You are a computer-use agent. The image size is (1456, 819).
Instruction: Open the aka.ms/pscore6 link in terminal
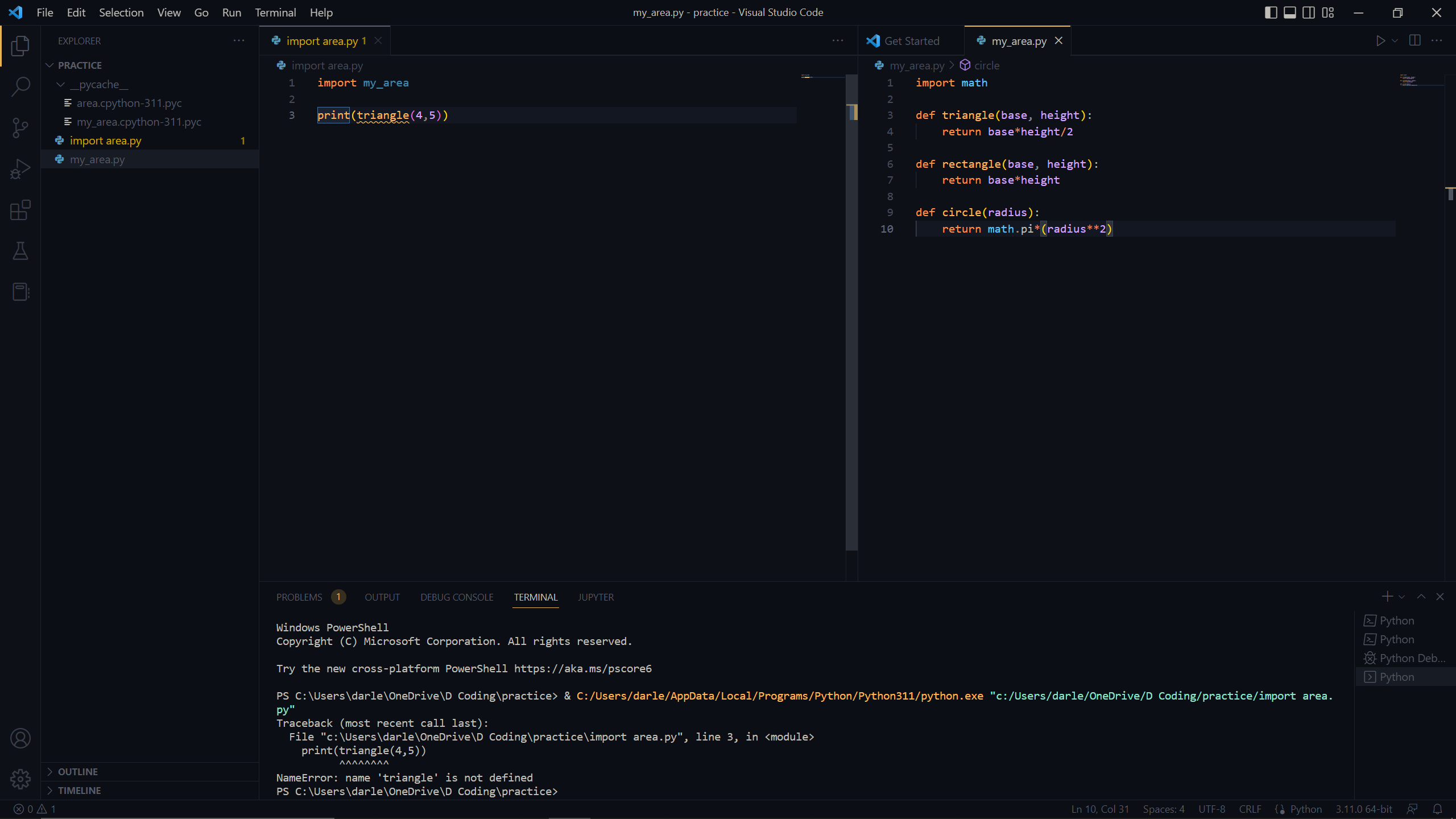coord(583,668)
